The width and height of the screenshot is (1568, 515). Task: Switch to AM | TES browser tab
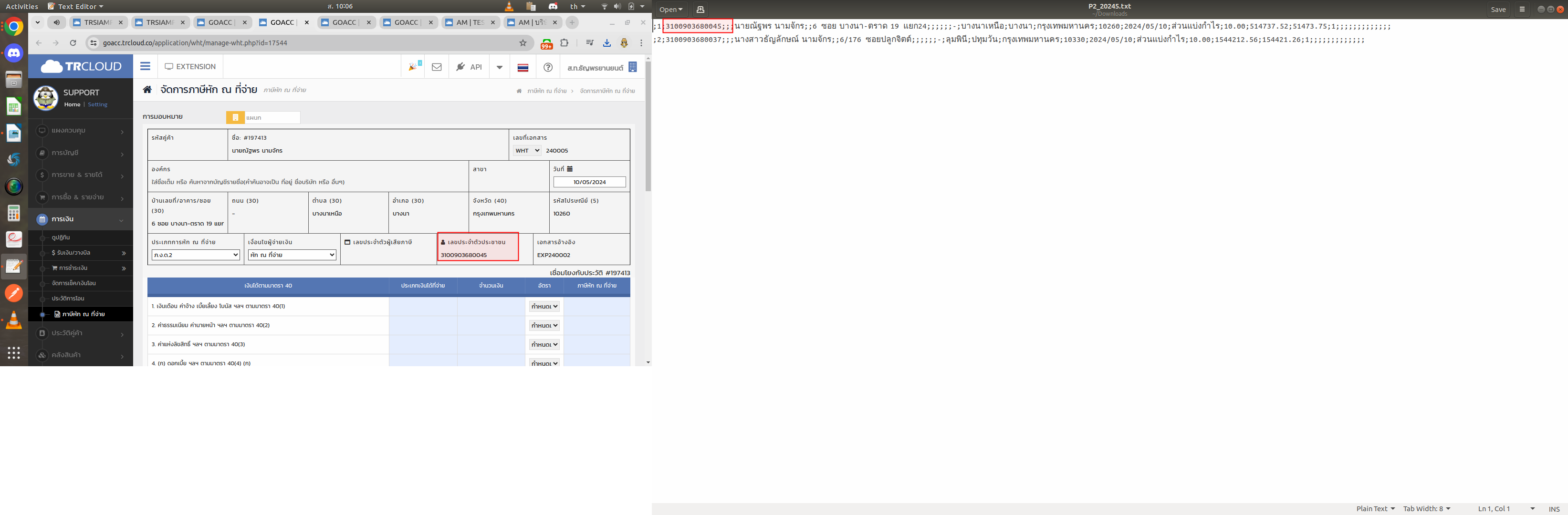tap(470, 22)
